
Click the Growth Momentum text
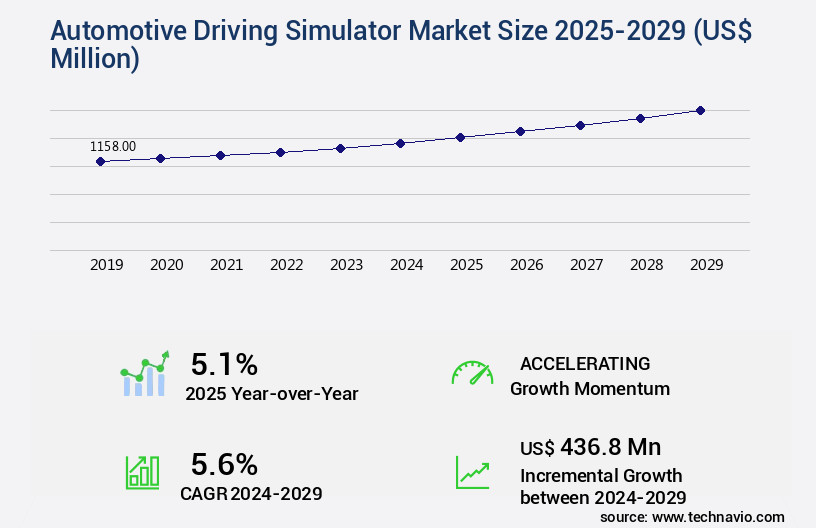pos(590,388)
